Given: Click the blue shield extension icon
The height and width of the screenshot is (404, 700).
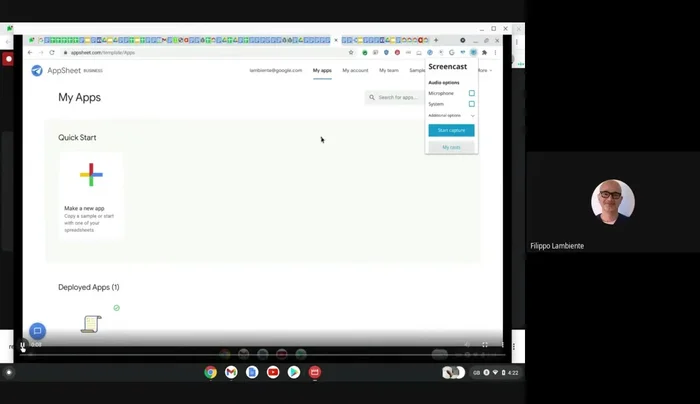Looking at the screenshot, I should (386, 53).
